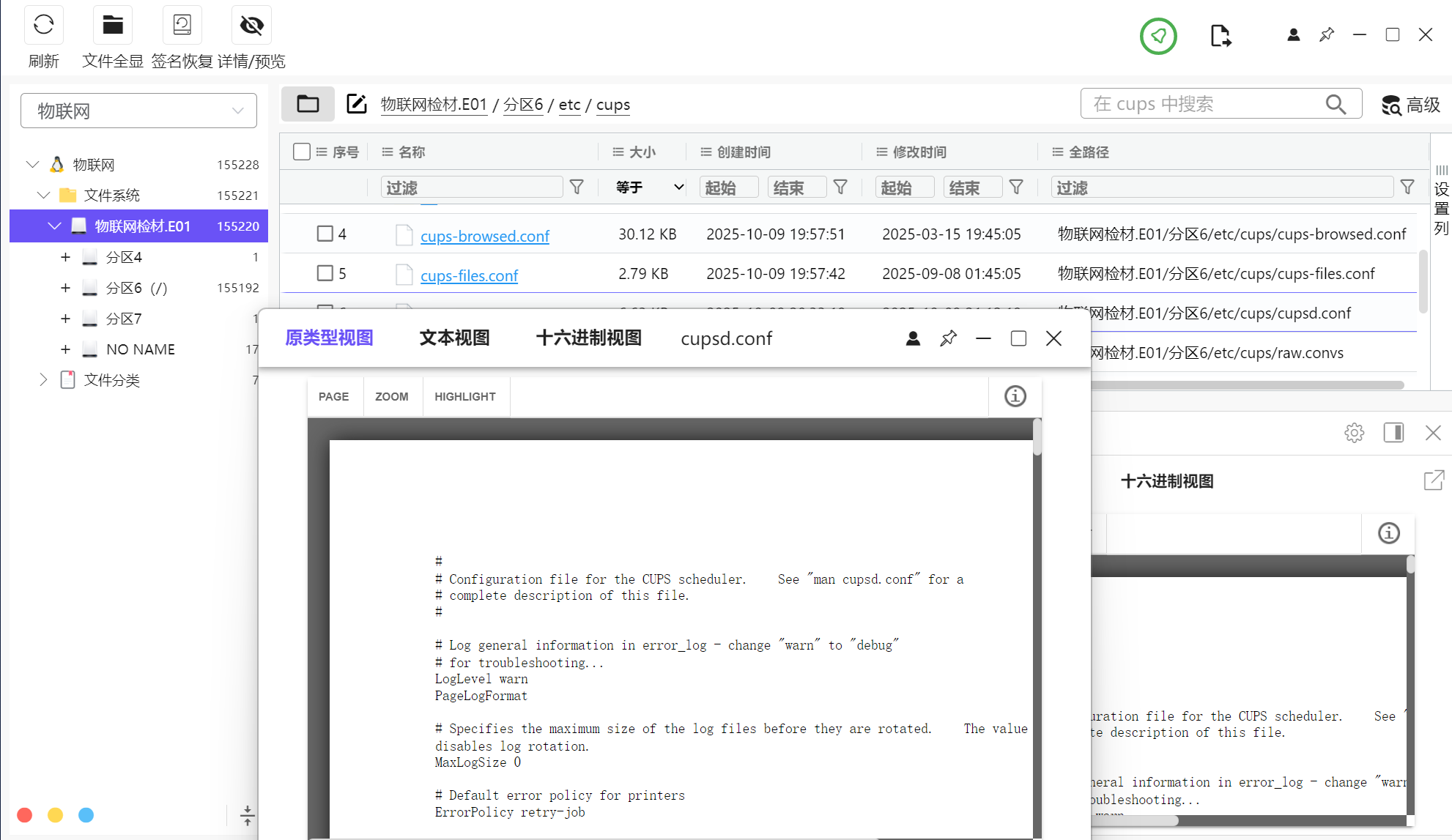1452x840 pixels.
Task: Click the green shield status icon
Action: [1157, 36]
